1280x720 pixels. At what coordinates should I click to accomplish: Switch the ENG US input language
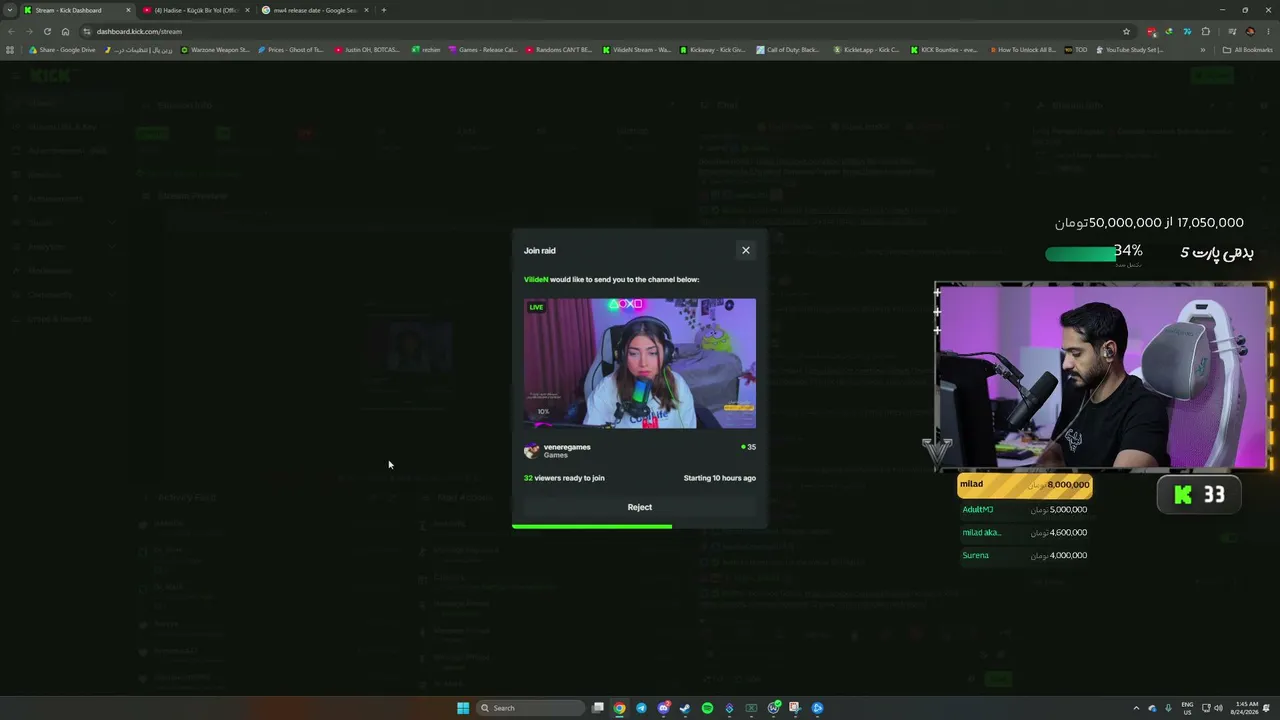(1188, 708)
